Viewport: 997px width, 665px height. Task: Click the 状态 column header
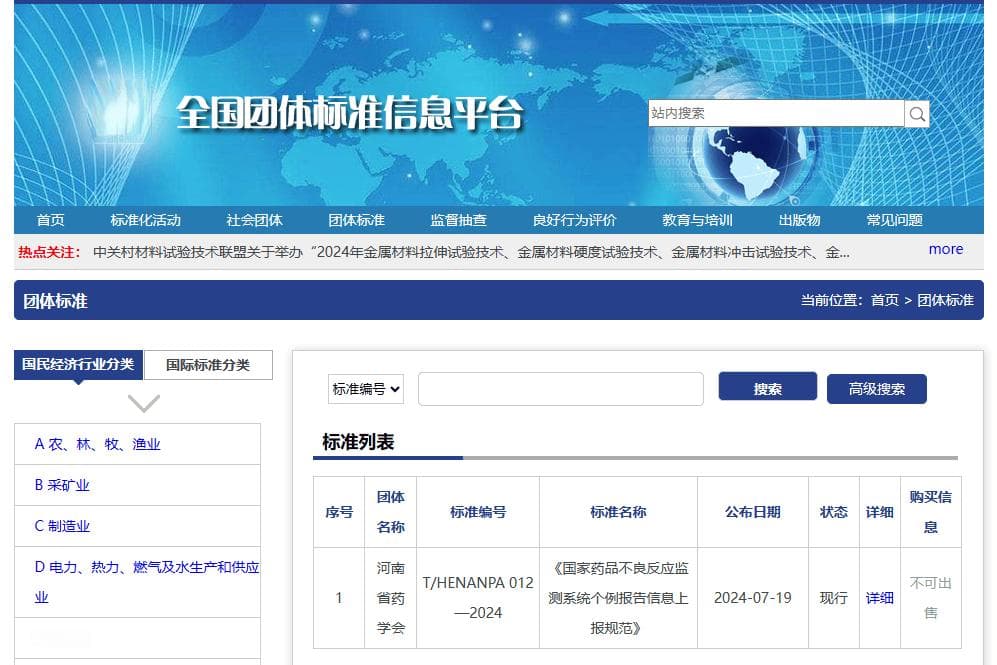pos(834,512)
